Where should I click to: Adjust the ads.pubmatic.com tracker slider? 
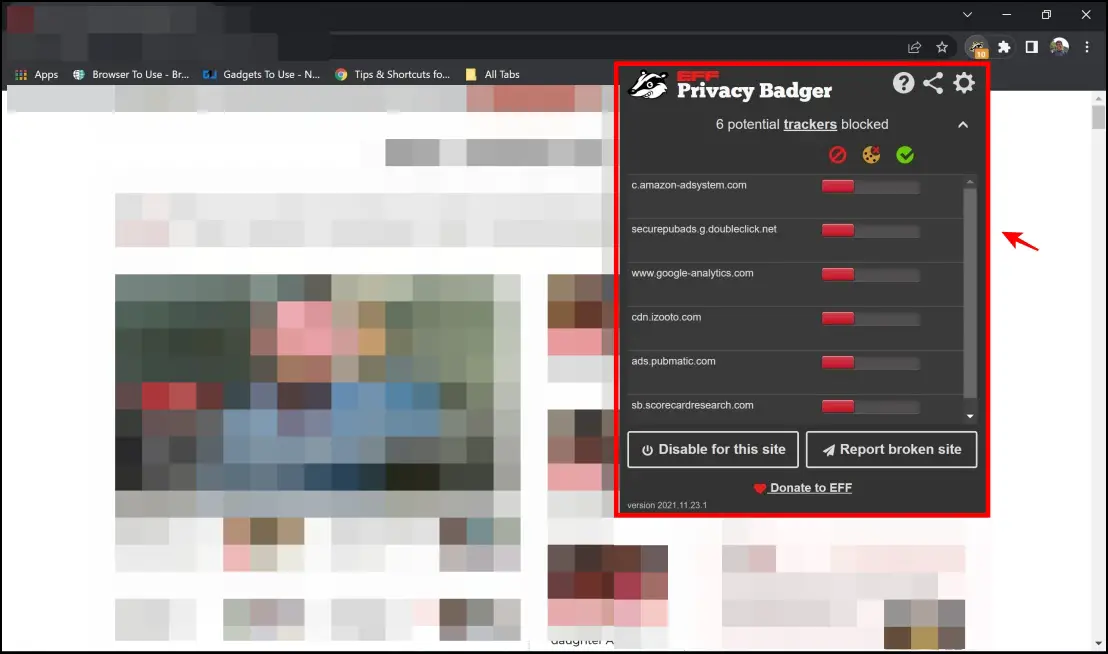pyautogui.click(x=871, y=362)
